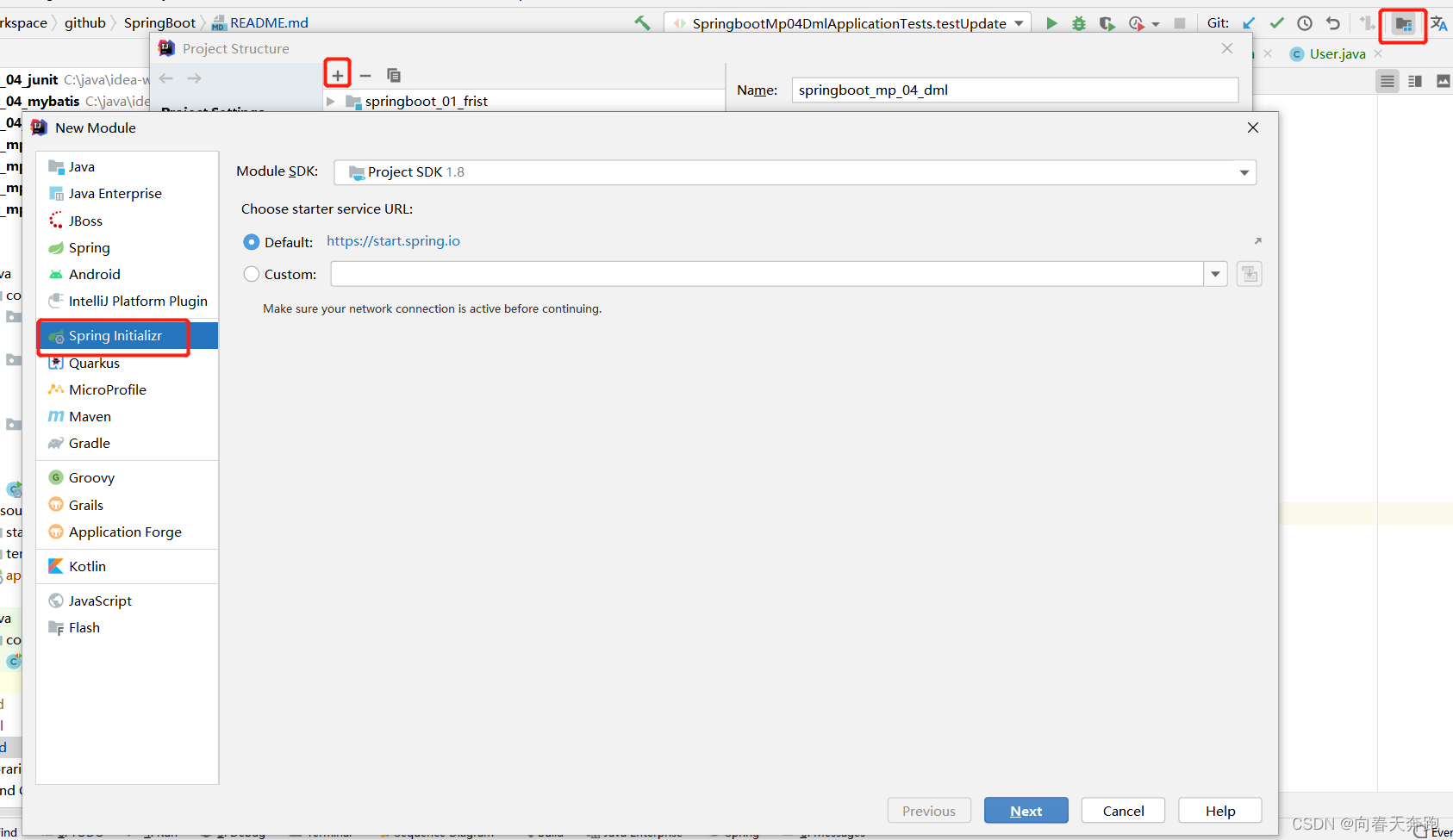Click the copy module icon

pos(394,75)
